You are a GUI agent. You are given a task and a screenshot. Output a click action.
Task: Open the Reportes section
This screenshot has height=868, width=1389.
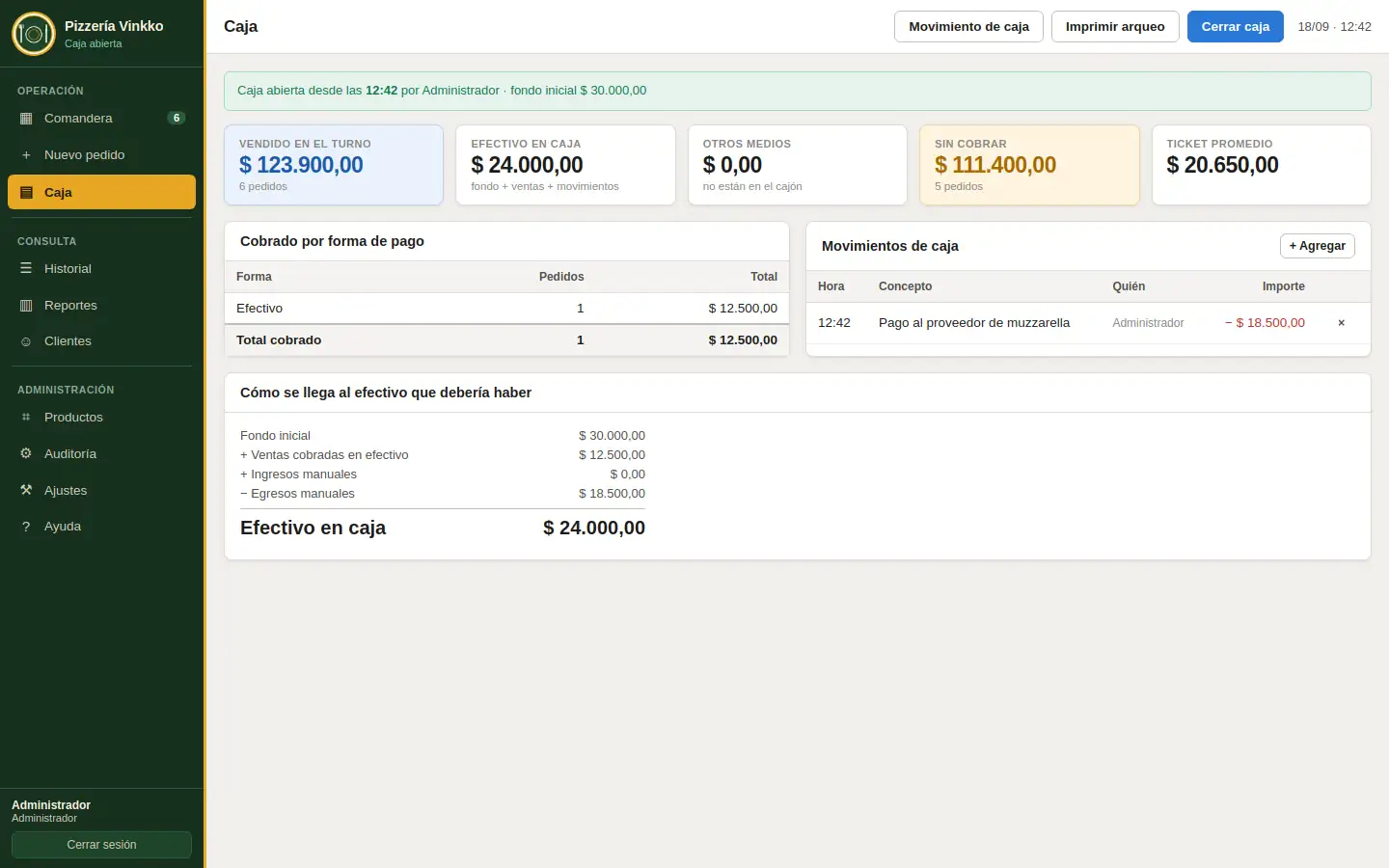[x=101, y=306]
